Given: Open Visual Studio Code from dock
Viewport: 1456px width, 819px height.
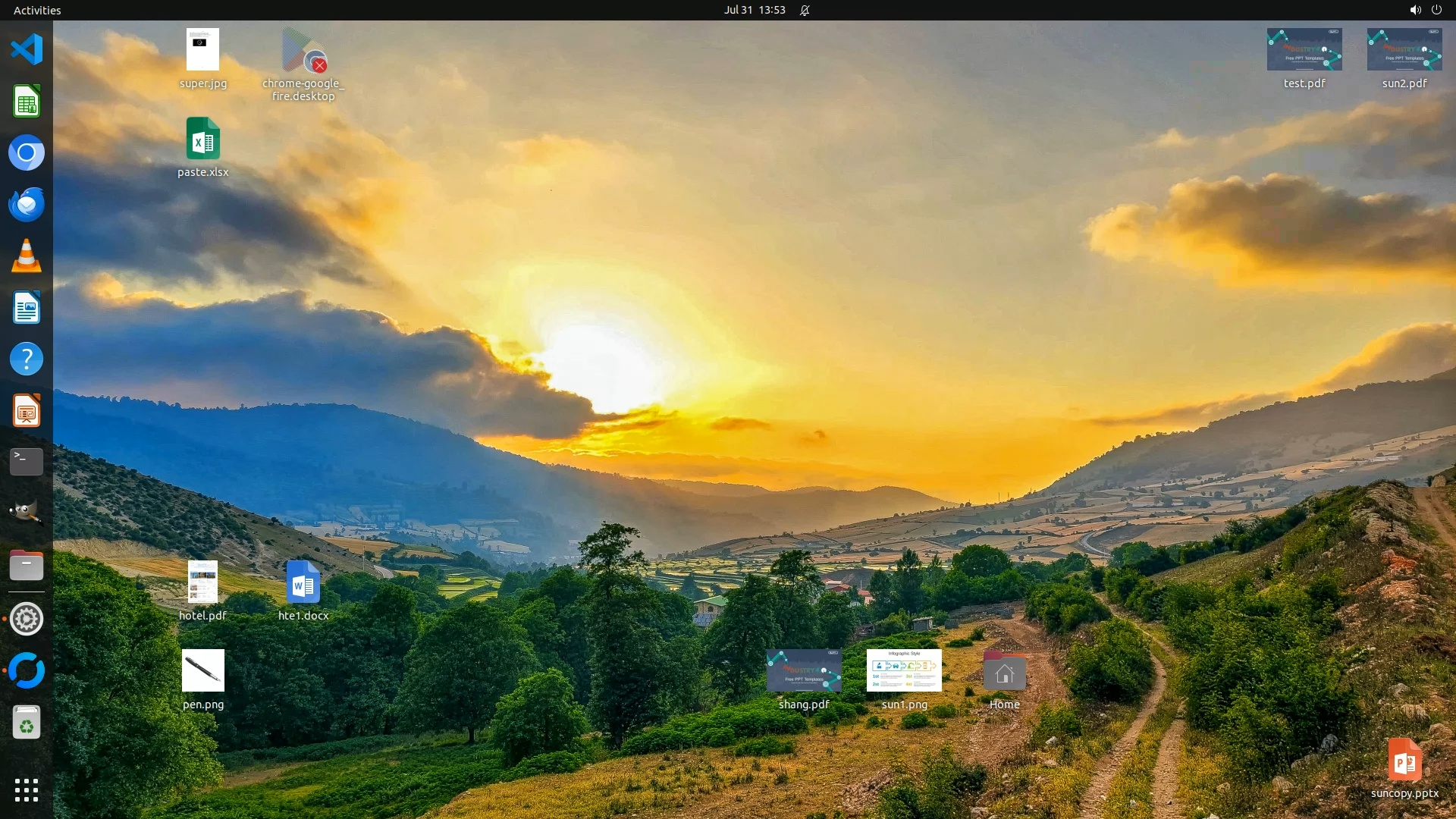Looking at the screenshot, I should tap(27, 50).
